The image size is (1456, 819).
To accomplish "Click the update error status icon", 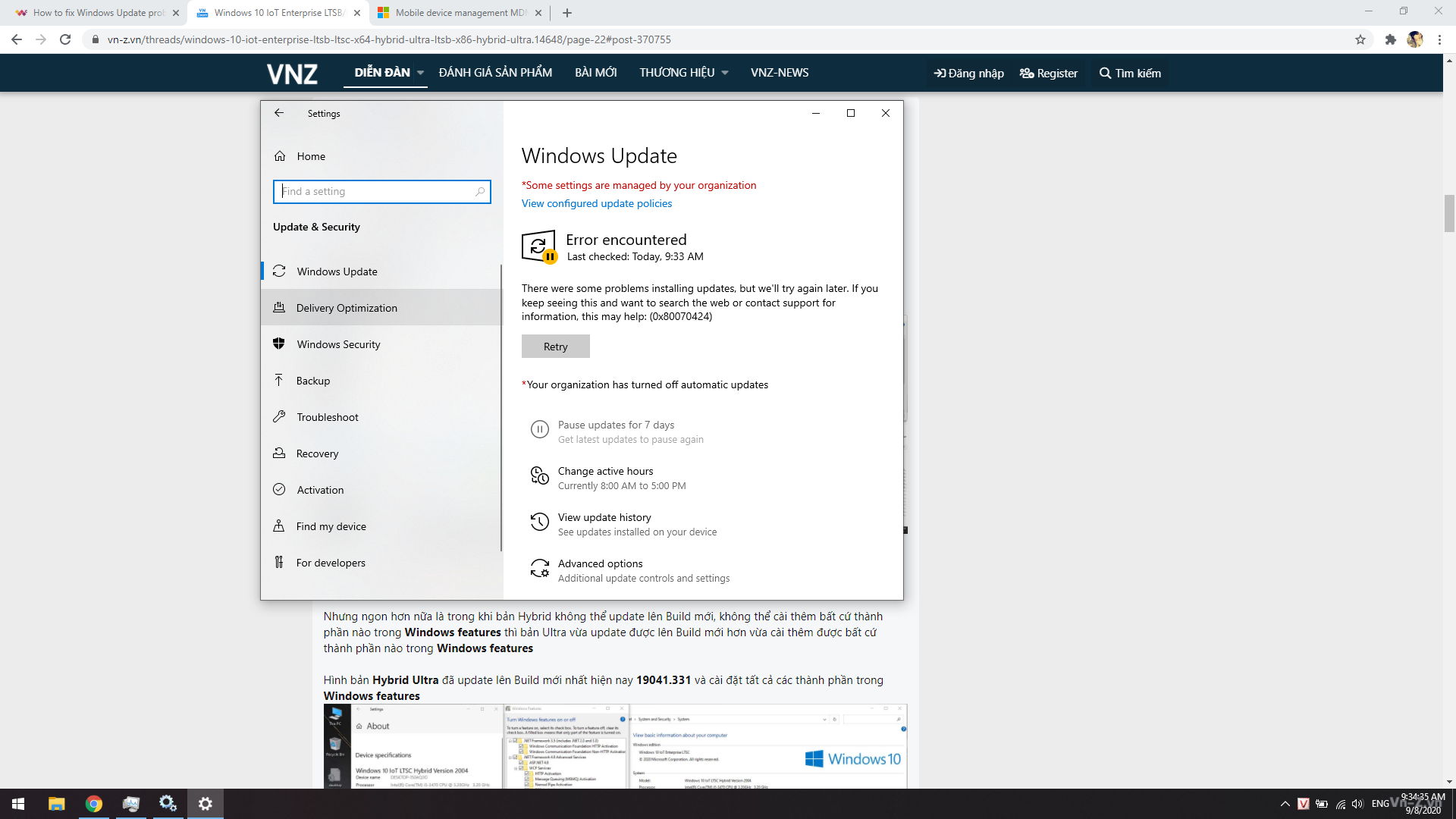I will point(539,247).
